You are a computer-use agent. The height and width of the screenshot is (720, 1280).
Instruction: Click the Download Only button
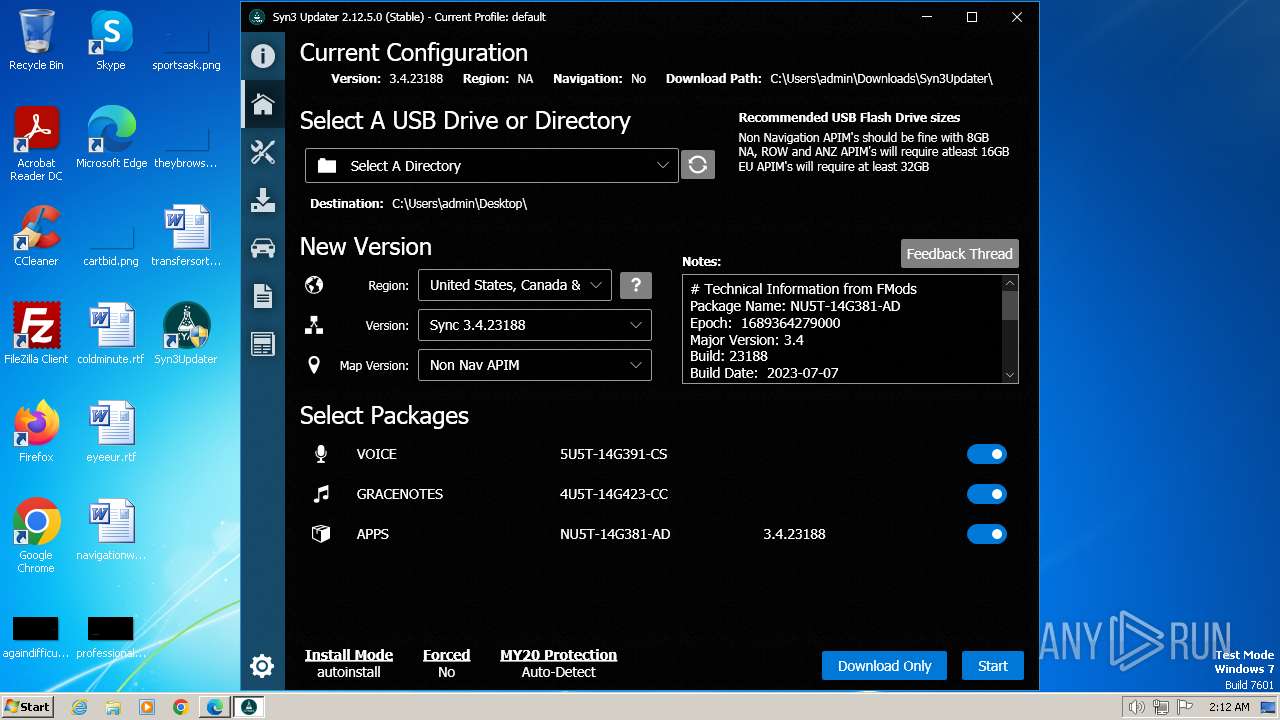click(884, 666)
